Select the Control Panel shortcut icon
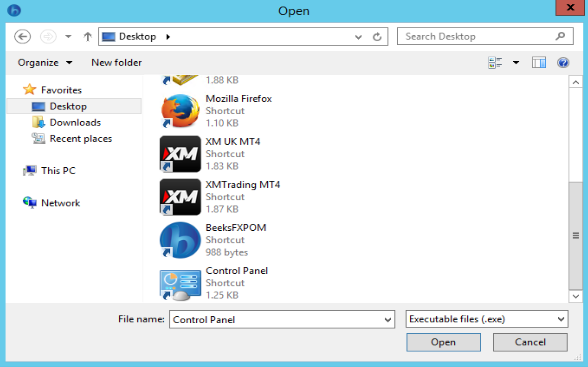This screenshot has height=367, width=588. coord(180,285)
